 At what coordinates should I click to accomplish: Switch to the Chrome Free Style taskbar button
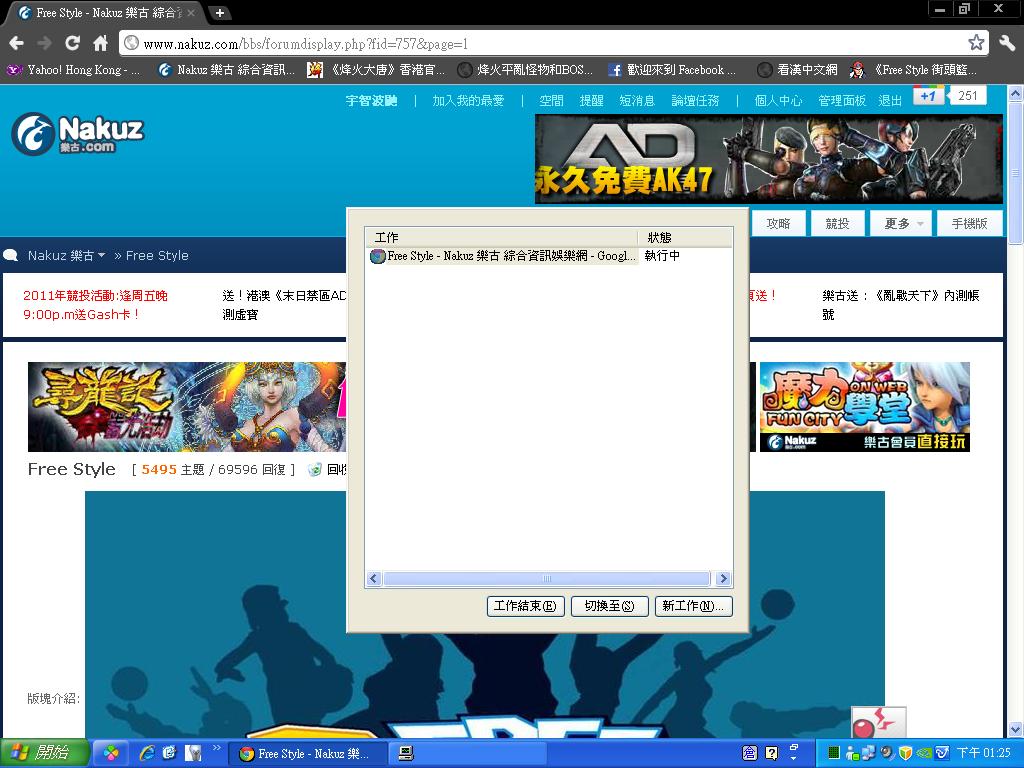click(306, 754)
